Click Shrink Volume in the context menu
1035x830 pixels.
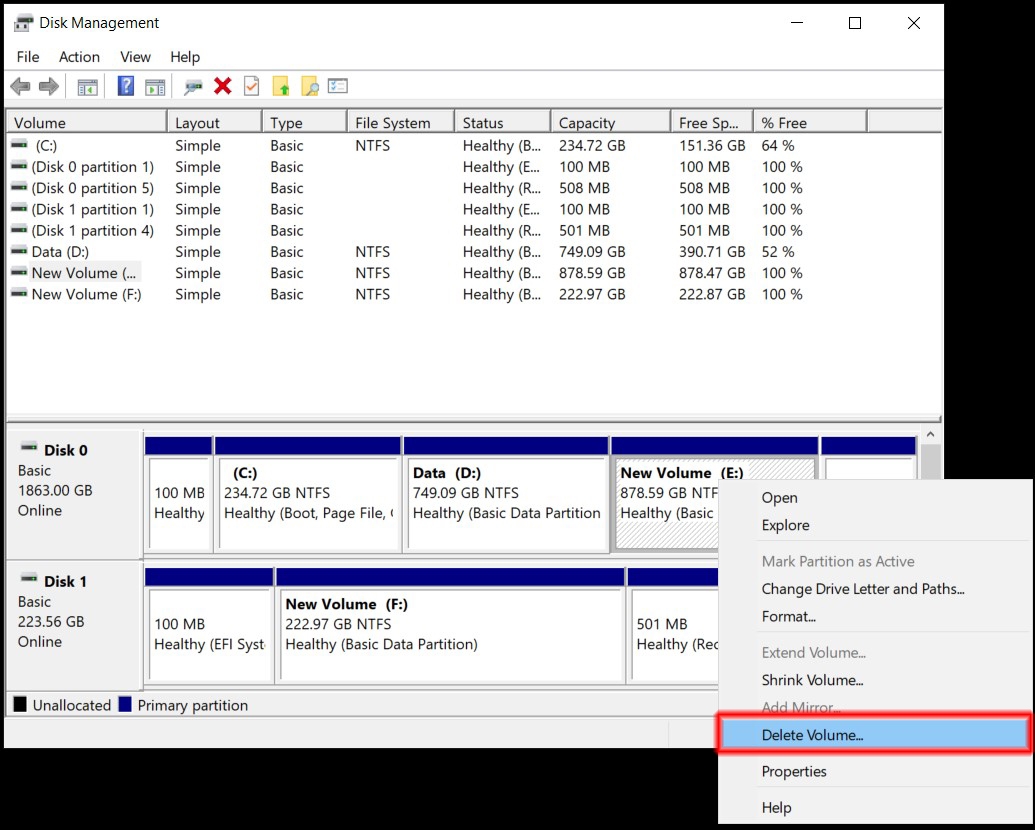[x=812, y=680]
